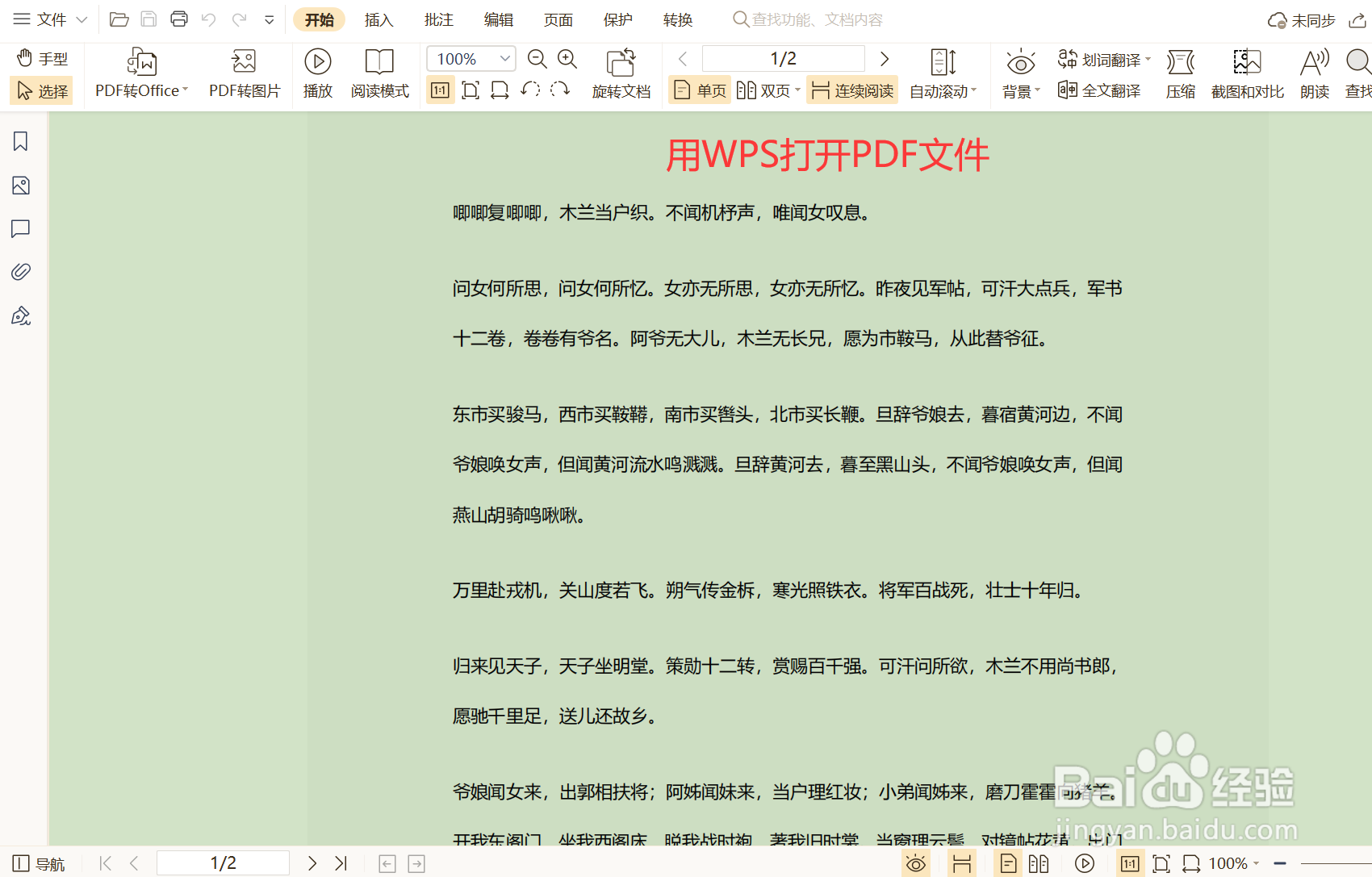Click the zoom in magnifier icon
The width and height of the screenshot is (1372, 877).
[567, 59]
